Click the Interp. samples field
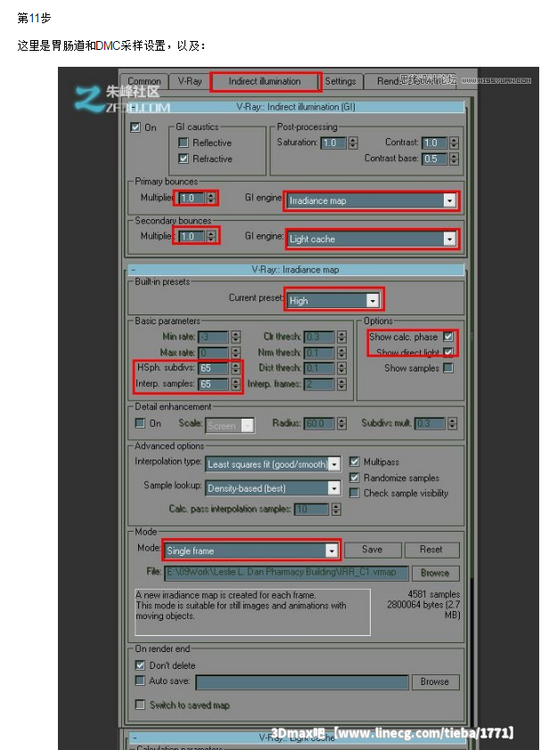The height and width of the screenshot is (750, 549). 213,384
